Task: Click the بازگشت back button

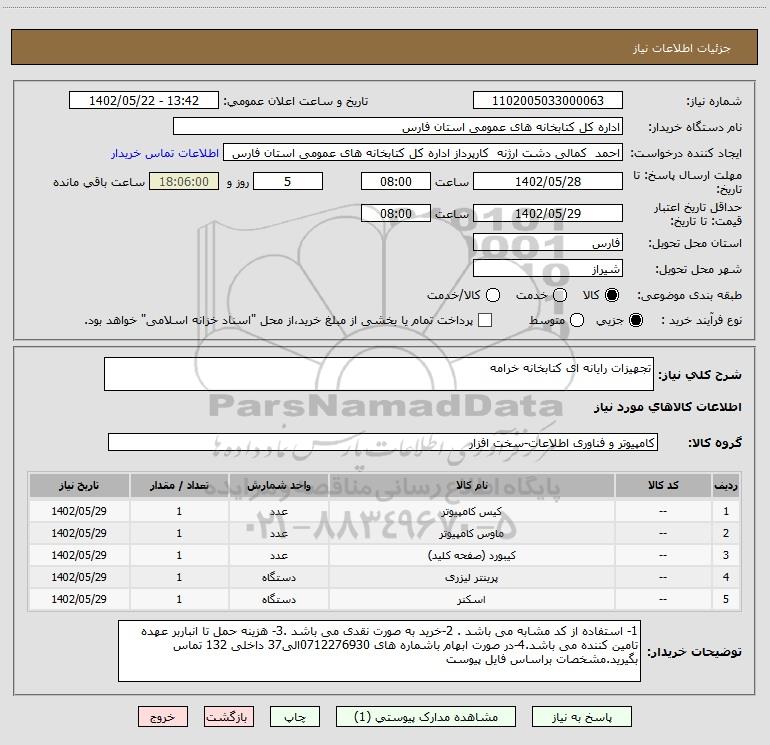Action: tap(229, 717)
